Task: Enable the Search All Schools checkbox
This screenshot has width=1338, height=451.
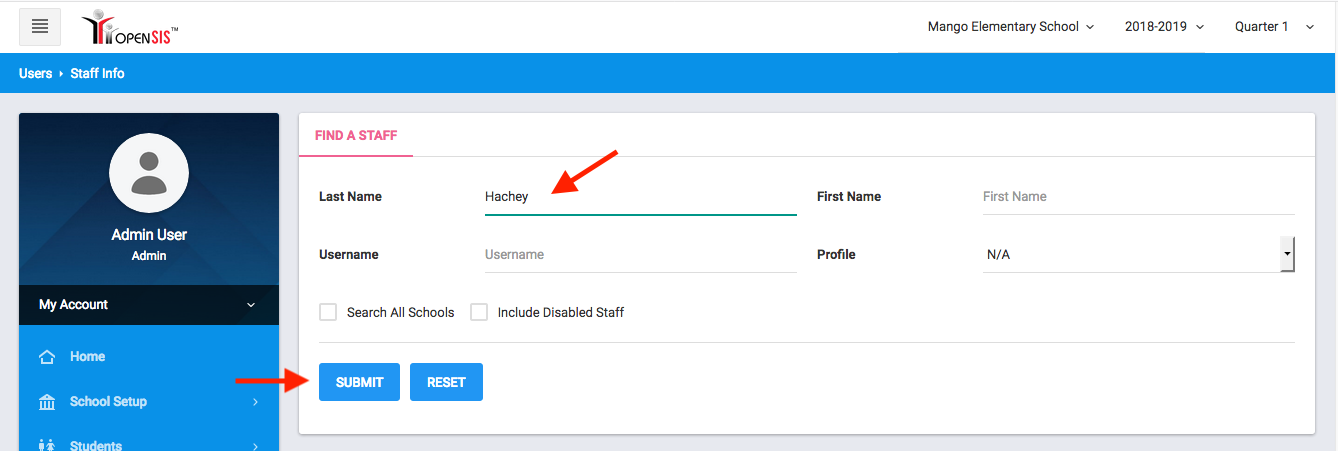Action: click(x=328, y=312)
